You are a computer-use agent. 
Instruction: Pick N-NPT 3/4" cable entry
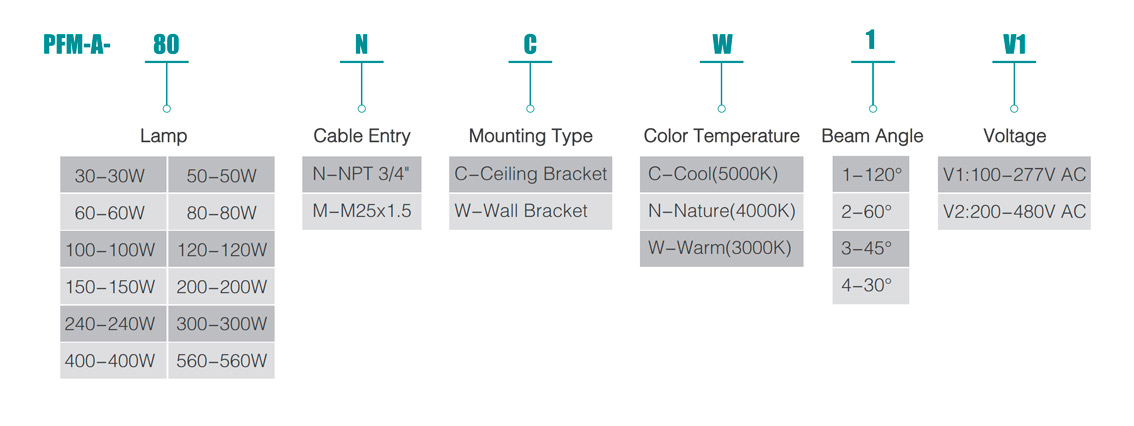(361, 175)
